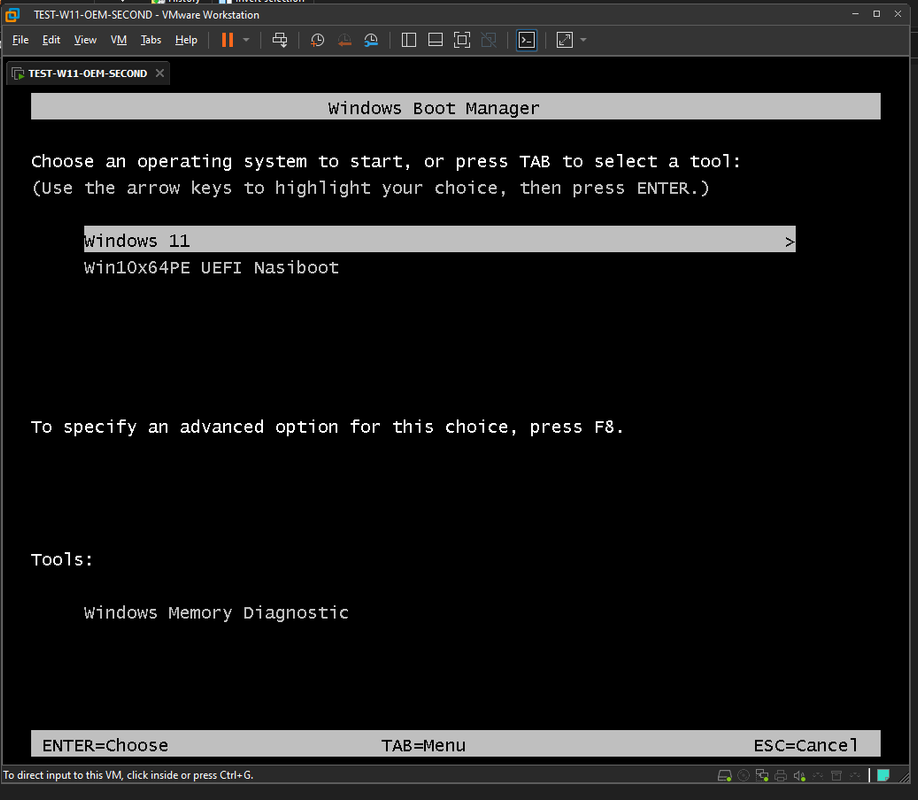Click Windows Memory Diagnostic tool
Screen dimensions: 918x800
coord(216,613)
